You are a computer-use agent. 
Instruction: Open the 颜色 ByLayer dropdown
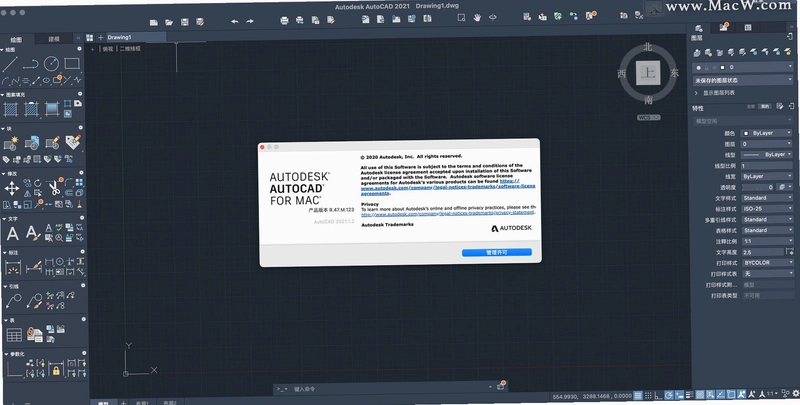(767, 133)
